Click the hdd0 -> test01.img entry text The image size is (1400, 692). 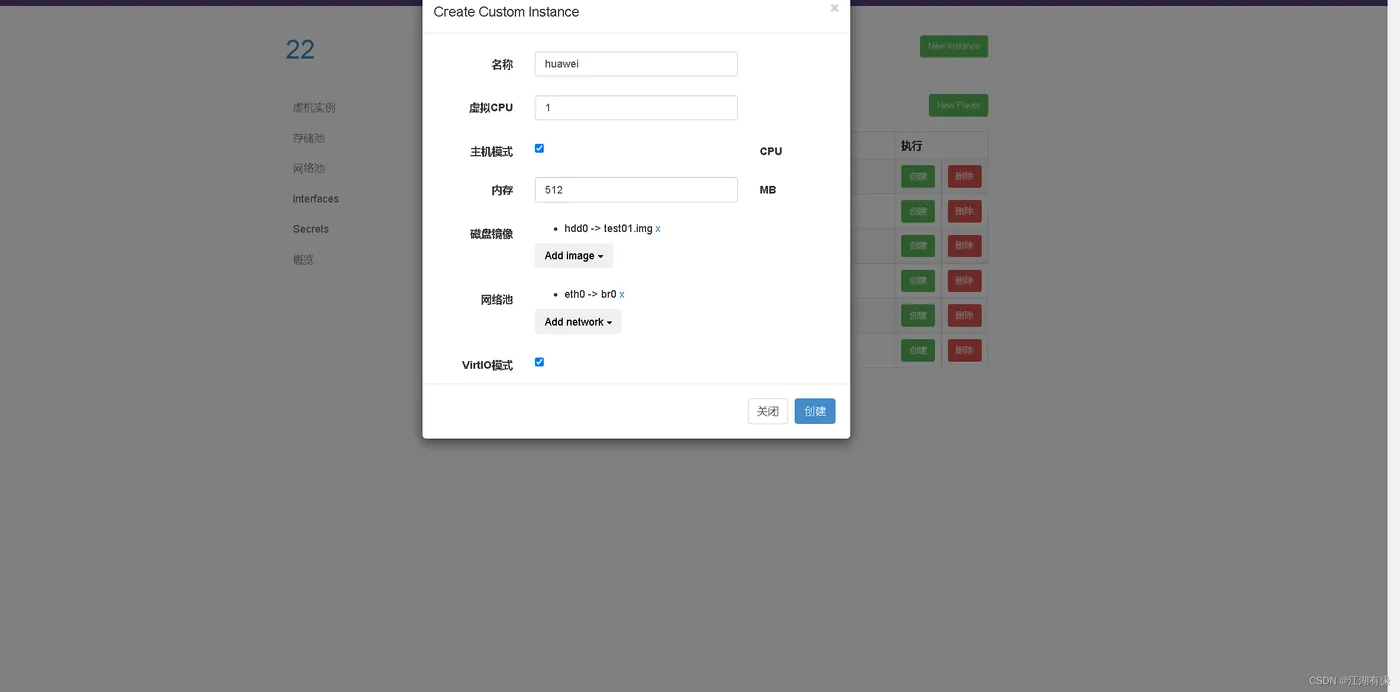click(x=608, y=229)
